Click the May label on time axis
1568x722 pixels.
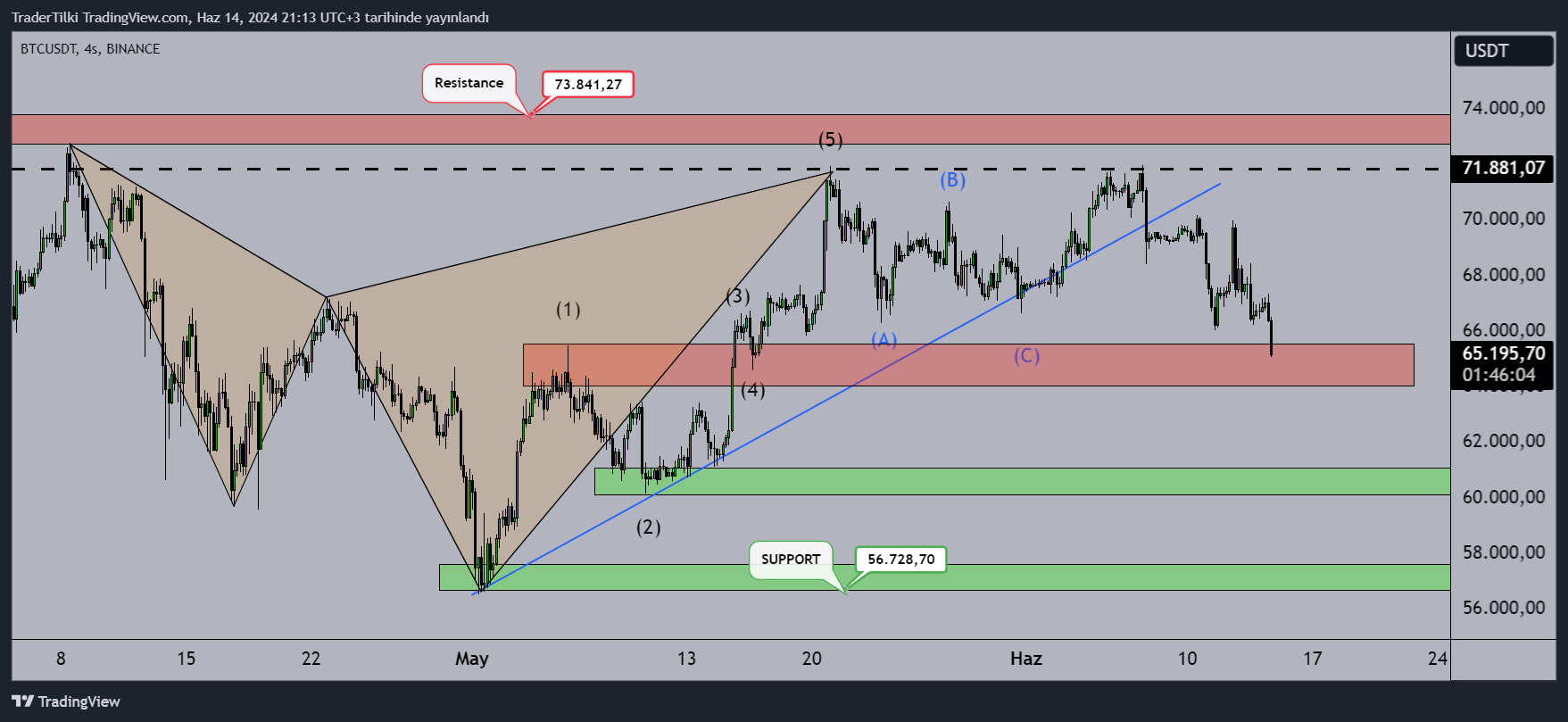(x=472, y=660)
